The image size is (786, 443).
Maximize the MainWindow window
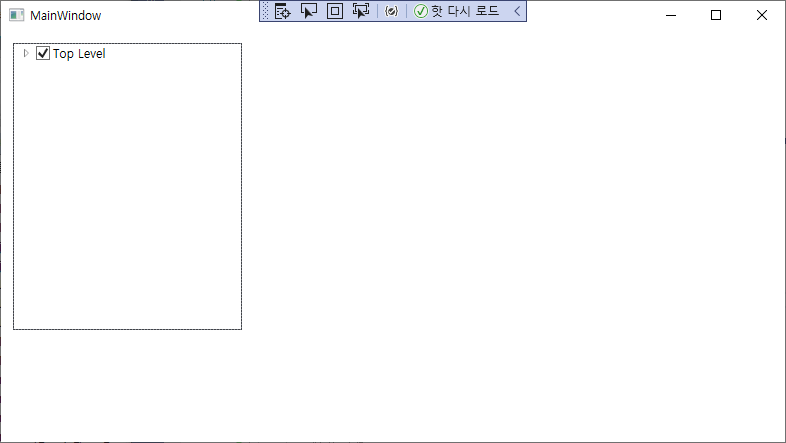(x=716, y=15)
